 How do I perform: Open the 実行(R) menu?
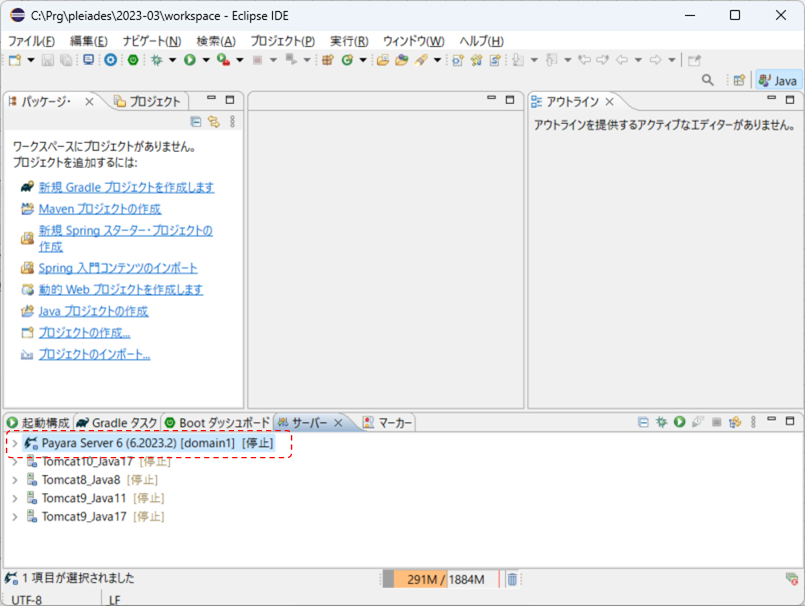349,41
